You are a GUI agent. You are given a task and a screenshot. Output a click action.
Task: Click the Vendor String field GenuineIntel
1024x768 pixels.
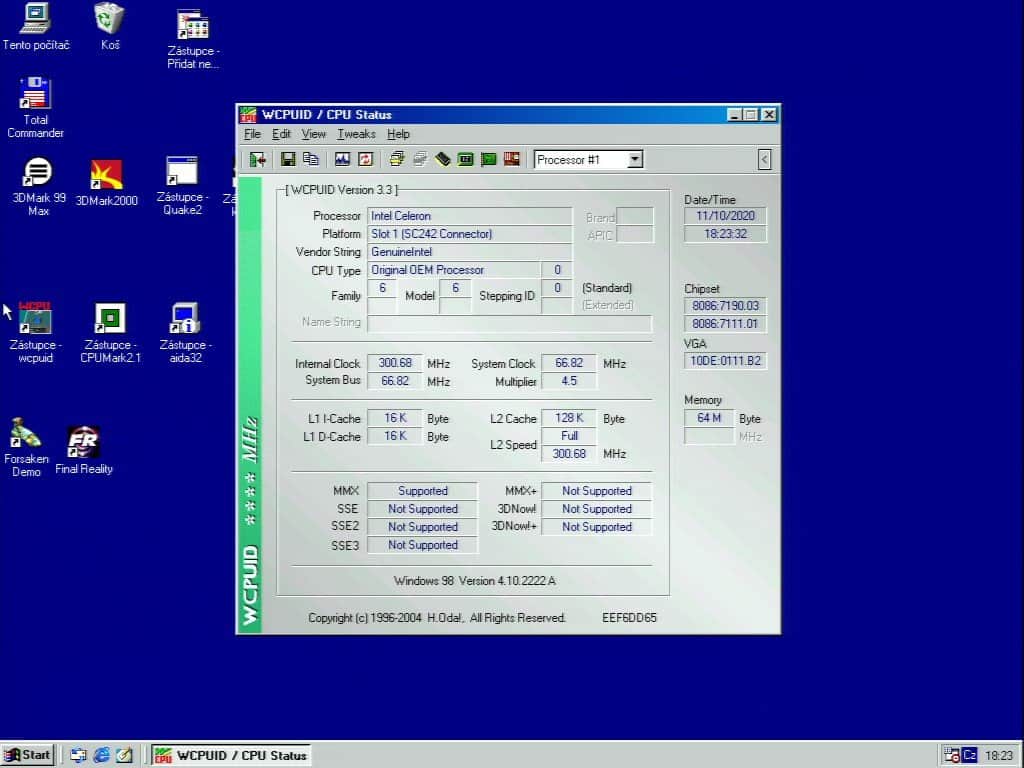coord(470,251)
